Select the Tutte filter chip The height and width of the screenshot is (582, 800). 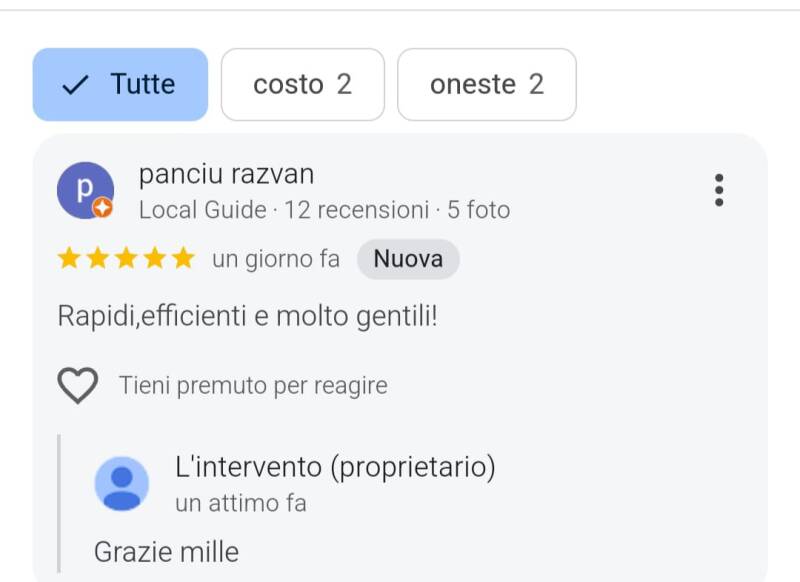[x=120, y=85]
